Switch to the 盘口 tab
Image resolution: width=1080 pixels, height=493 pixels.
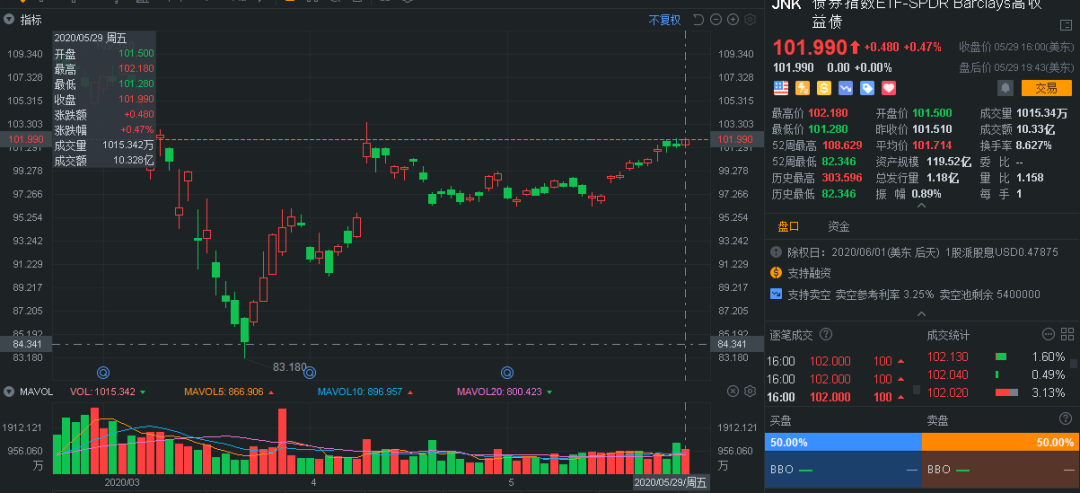coord(789,227)
